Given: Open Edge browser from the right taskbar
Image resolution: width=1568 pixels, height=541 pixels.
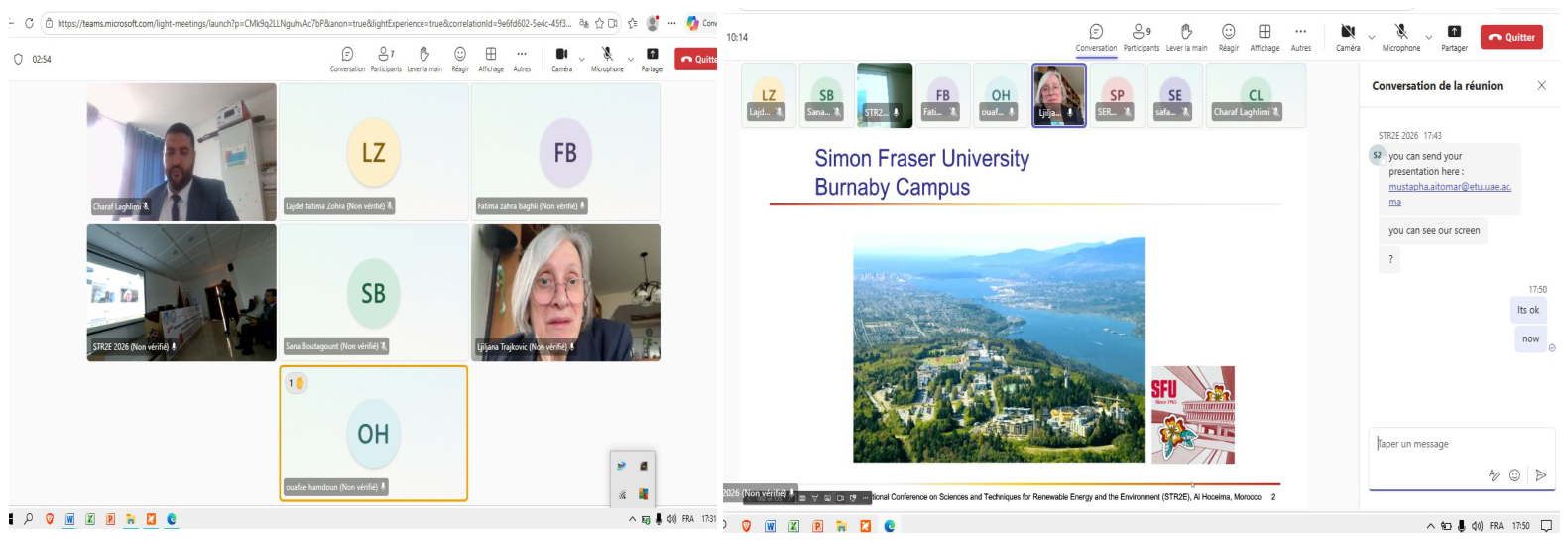Looking at the screenshot, I should pyautogui.click(x=889, y=526).
